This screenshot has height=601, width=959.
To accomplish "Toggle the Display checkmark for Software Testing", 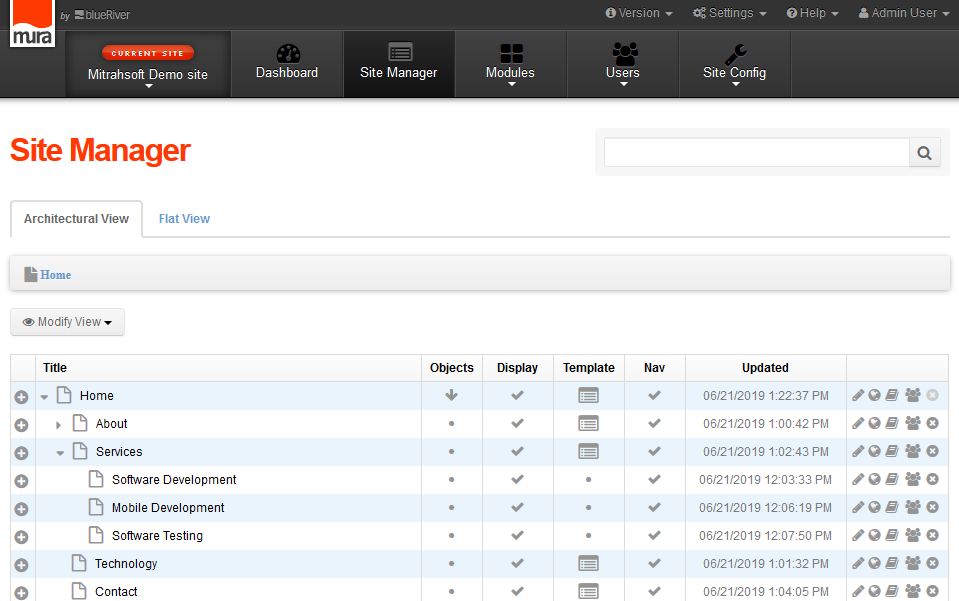I will point(517,535).
